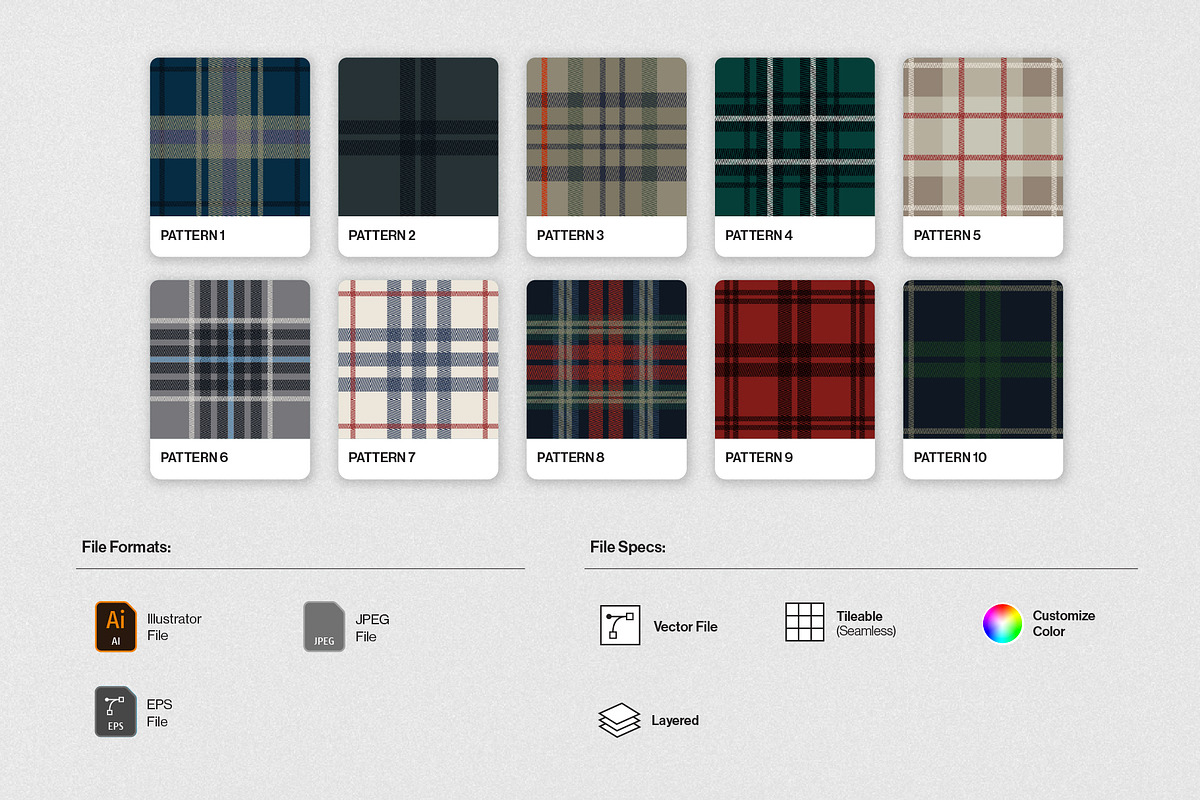Select the PATTERN 3 label
1200x800 pixels.
[570, 235]
